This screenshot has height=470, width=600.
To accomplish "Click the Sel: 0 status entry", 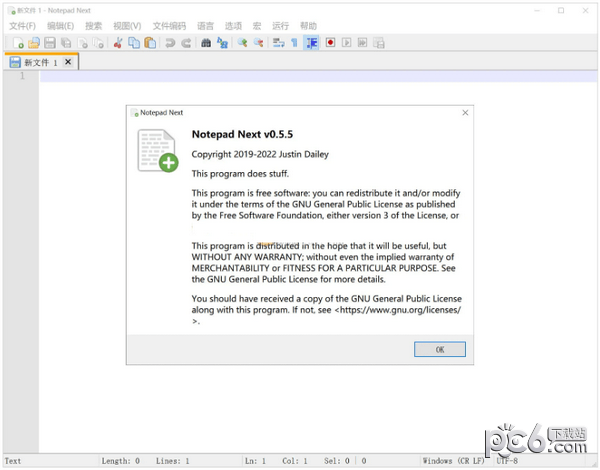I will point(337,461).
